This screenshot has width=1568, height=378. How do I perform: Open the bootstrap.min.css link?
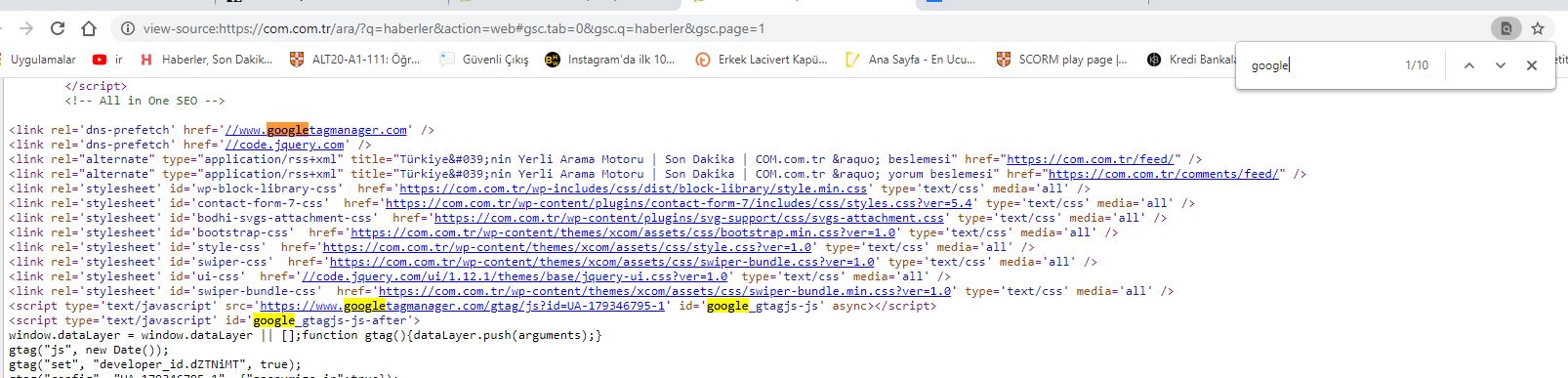click(623, 232)
